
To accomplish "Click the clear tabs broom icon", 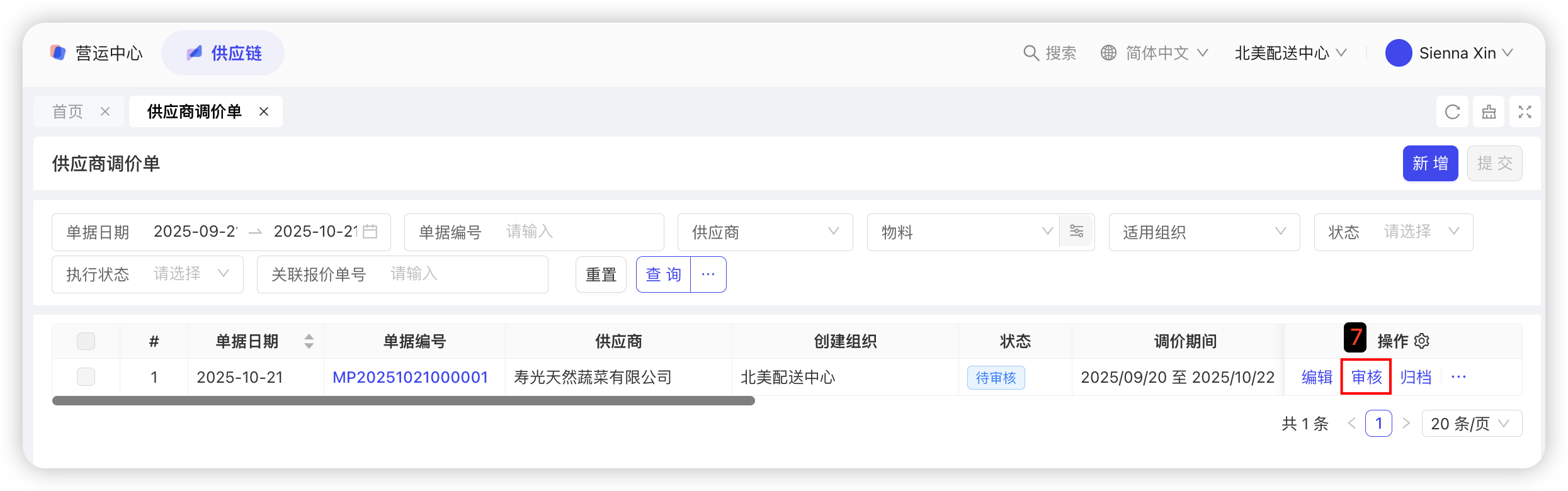I will point(1489,112).
